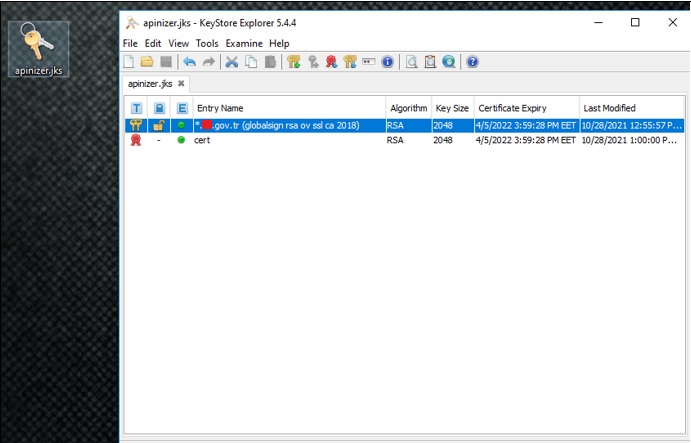
Task: Open the Examine menu
Action: click(245, 44)
